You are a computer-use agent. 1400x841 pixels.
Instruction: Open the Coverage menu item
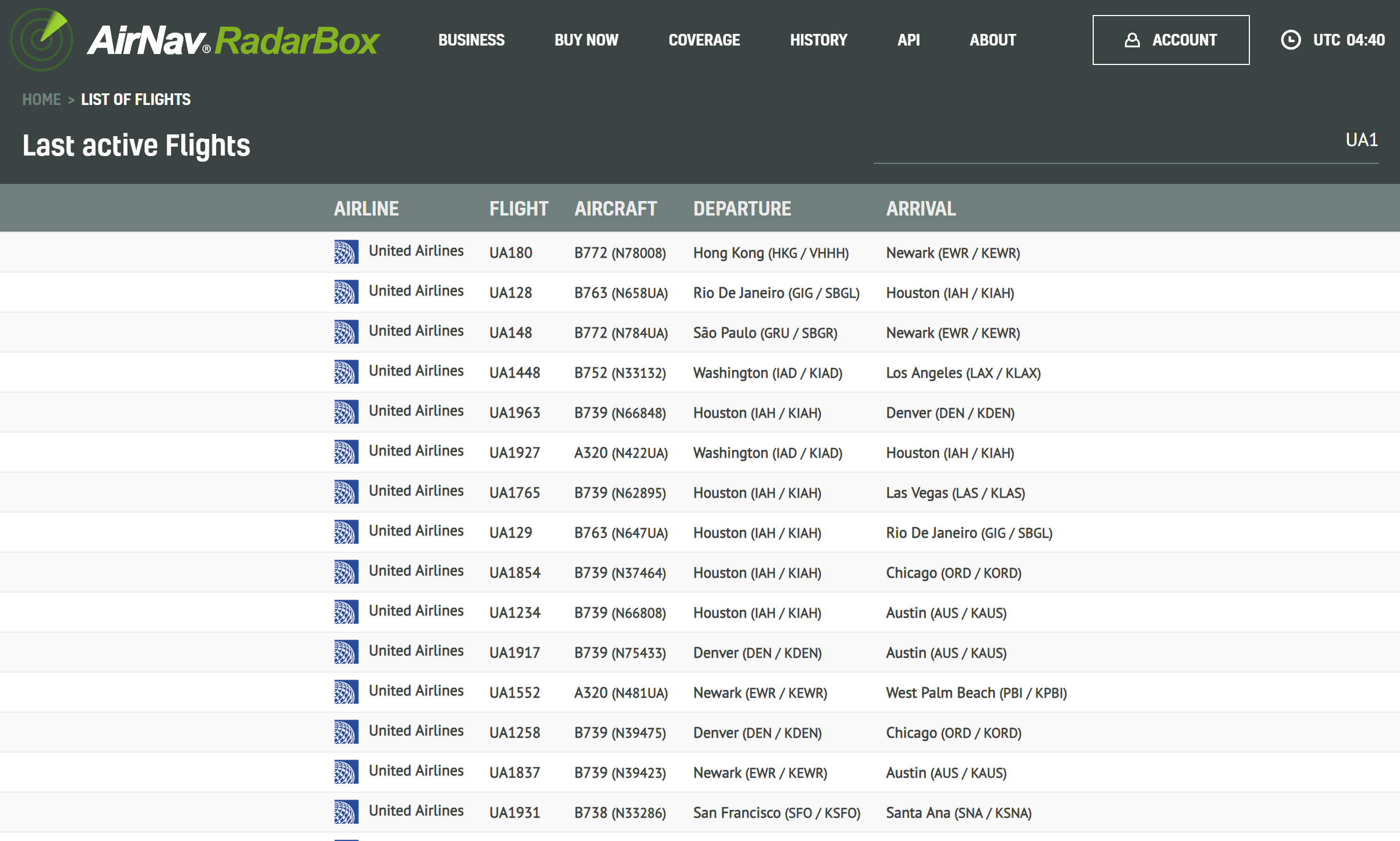pos(704,39)
